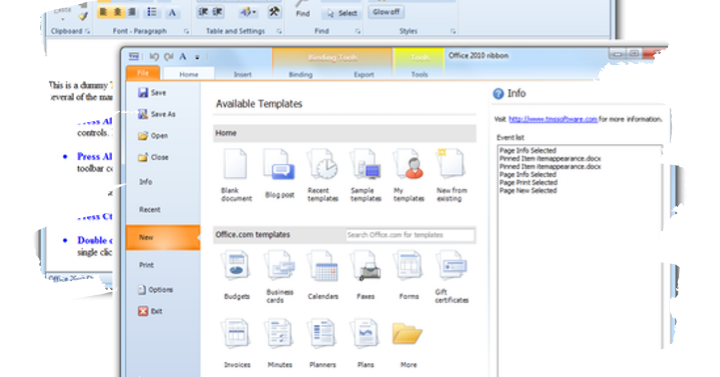Screen dimensions: 720x377
Task: Choose New from existing
Action: (x=452, y=175)
